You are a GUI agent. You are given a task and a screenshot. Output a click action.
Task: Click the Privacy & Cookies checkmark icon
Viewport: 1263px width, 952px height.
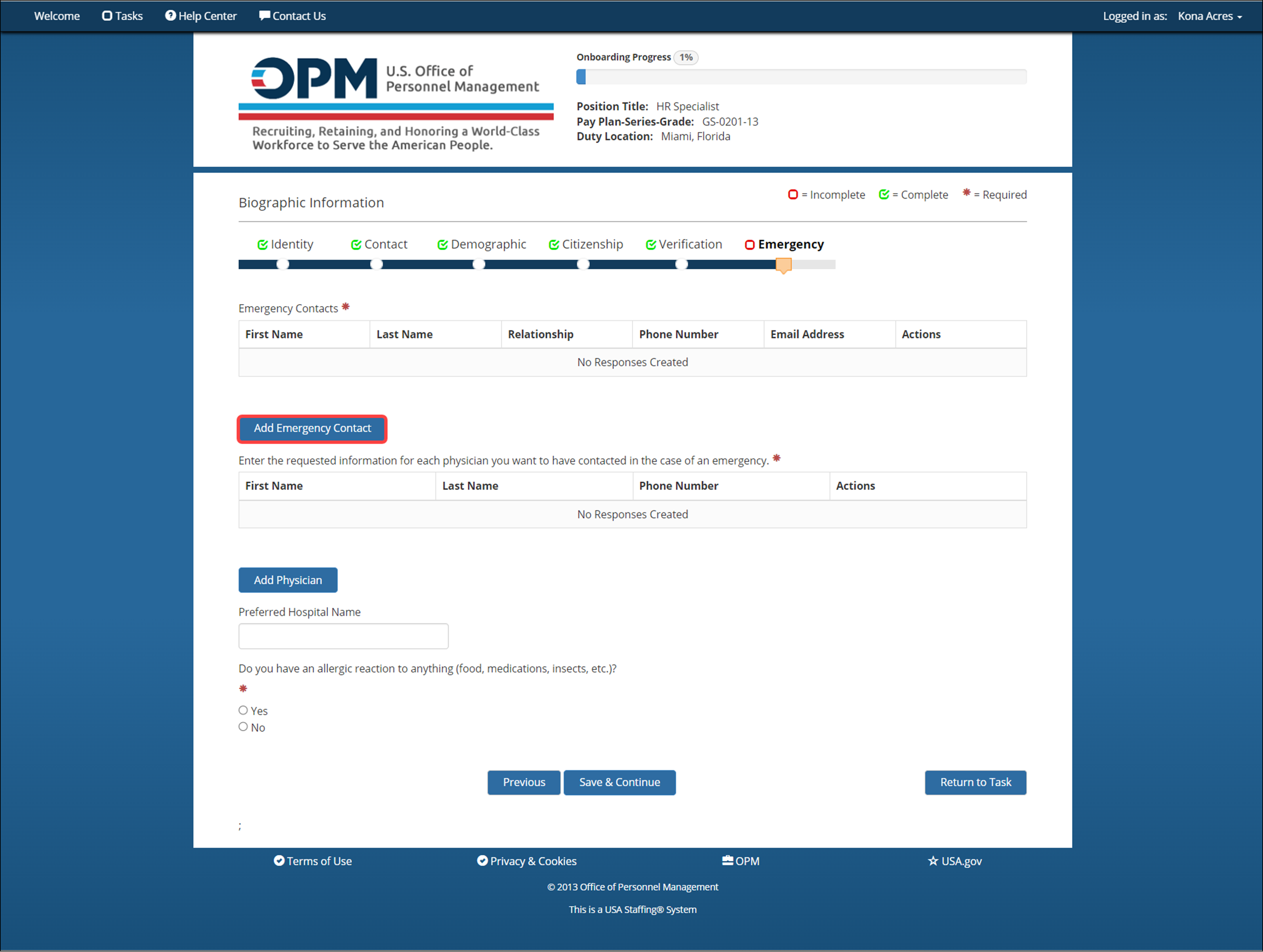pyautogui.click(x=482, y=861)
